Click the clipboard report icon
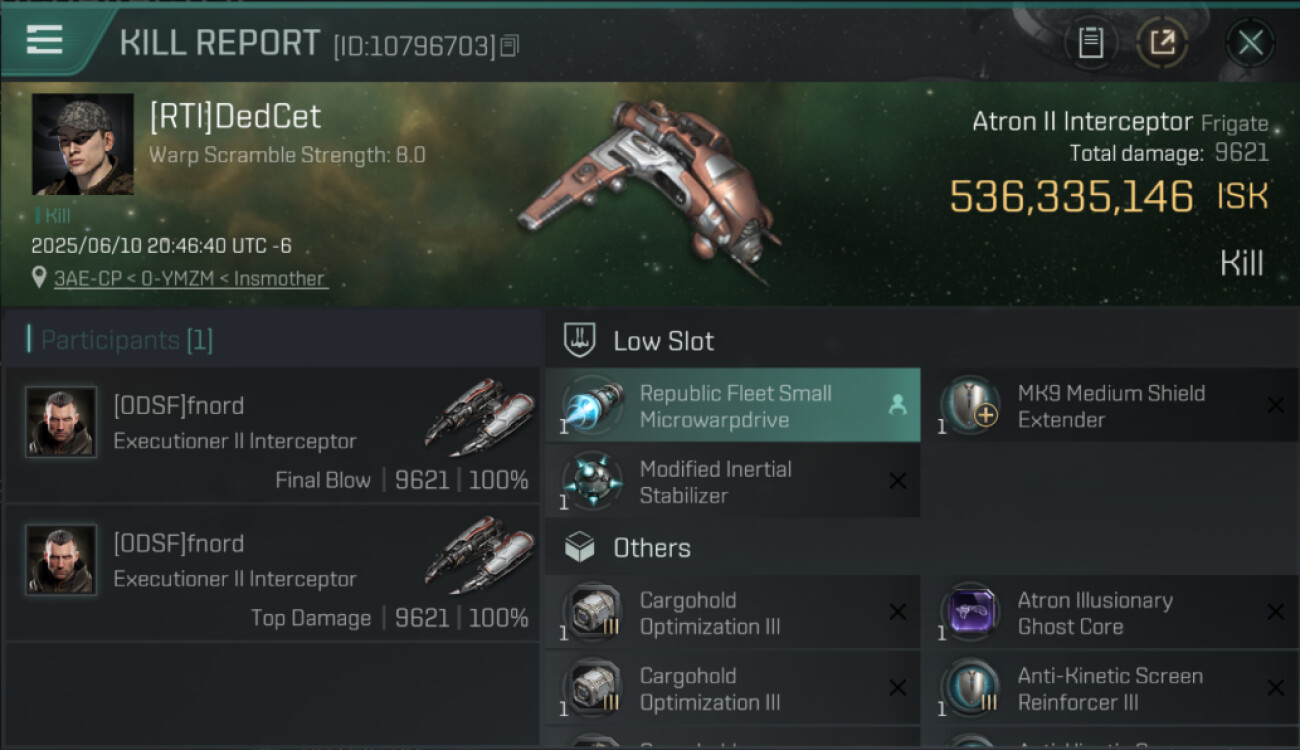 (1090, 43)
